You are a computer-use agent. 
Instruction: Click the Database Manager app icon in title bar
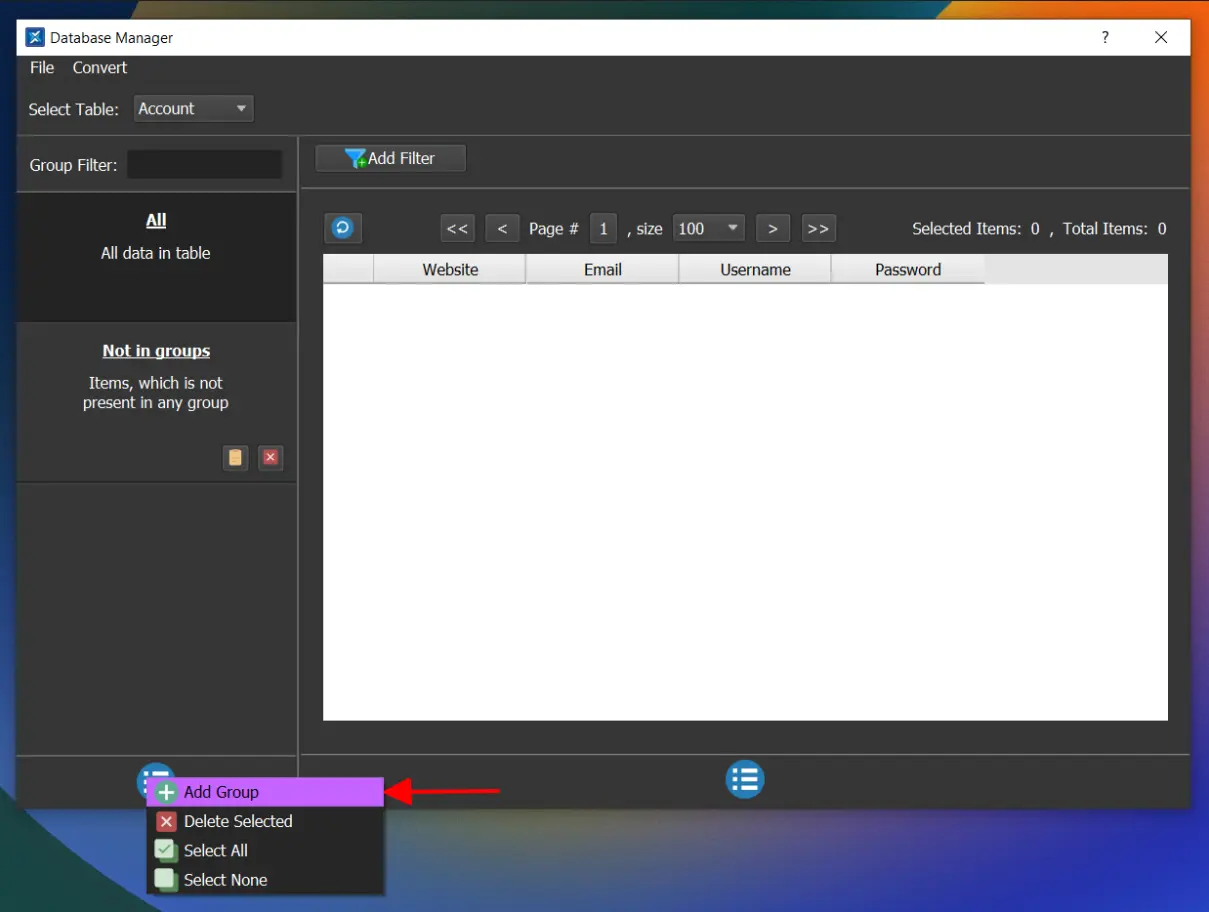point(35,37)
